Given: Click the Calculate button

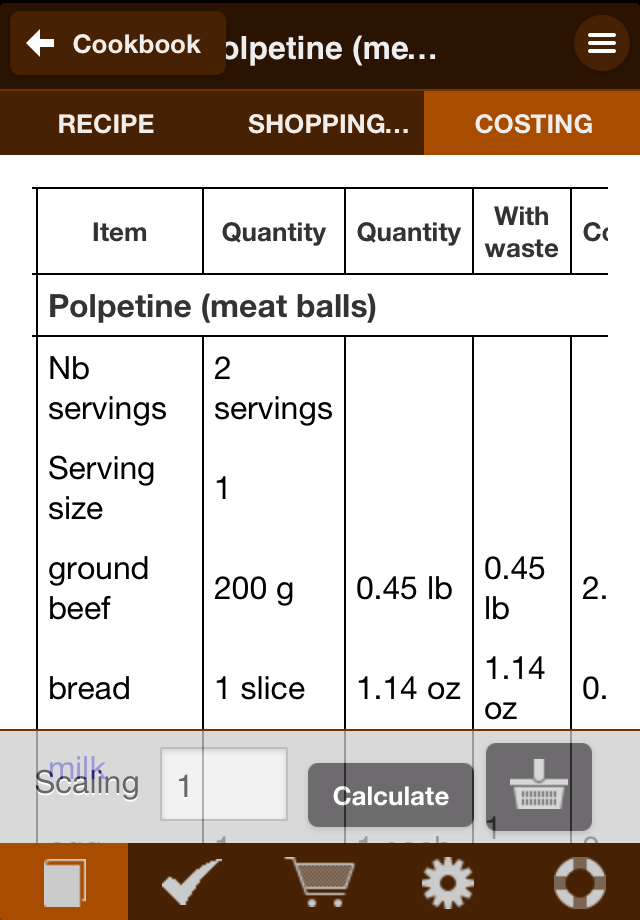Looking at the screenshot, I should click(391, 795).
